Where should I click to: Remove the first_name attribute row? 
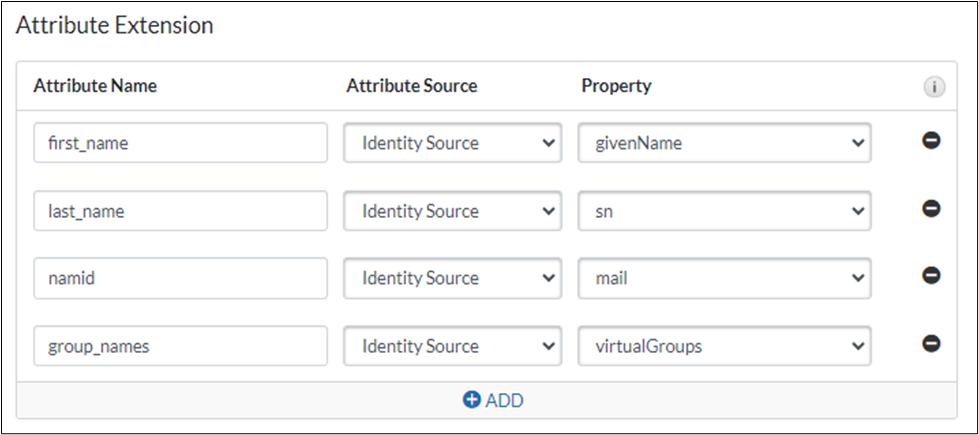[930, 142]
